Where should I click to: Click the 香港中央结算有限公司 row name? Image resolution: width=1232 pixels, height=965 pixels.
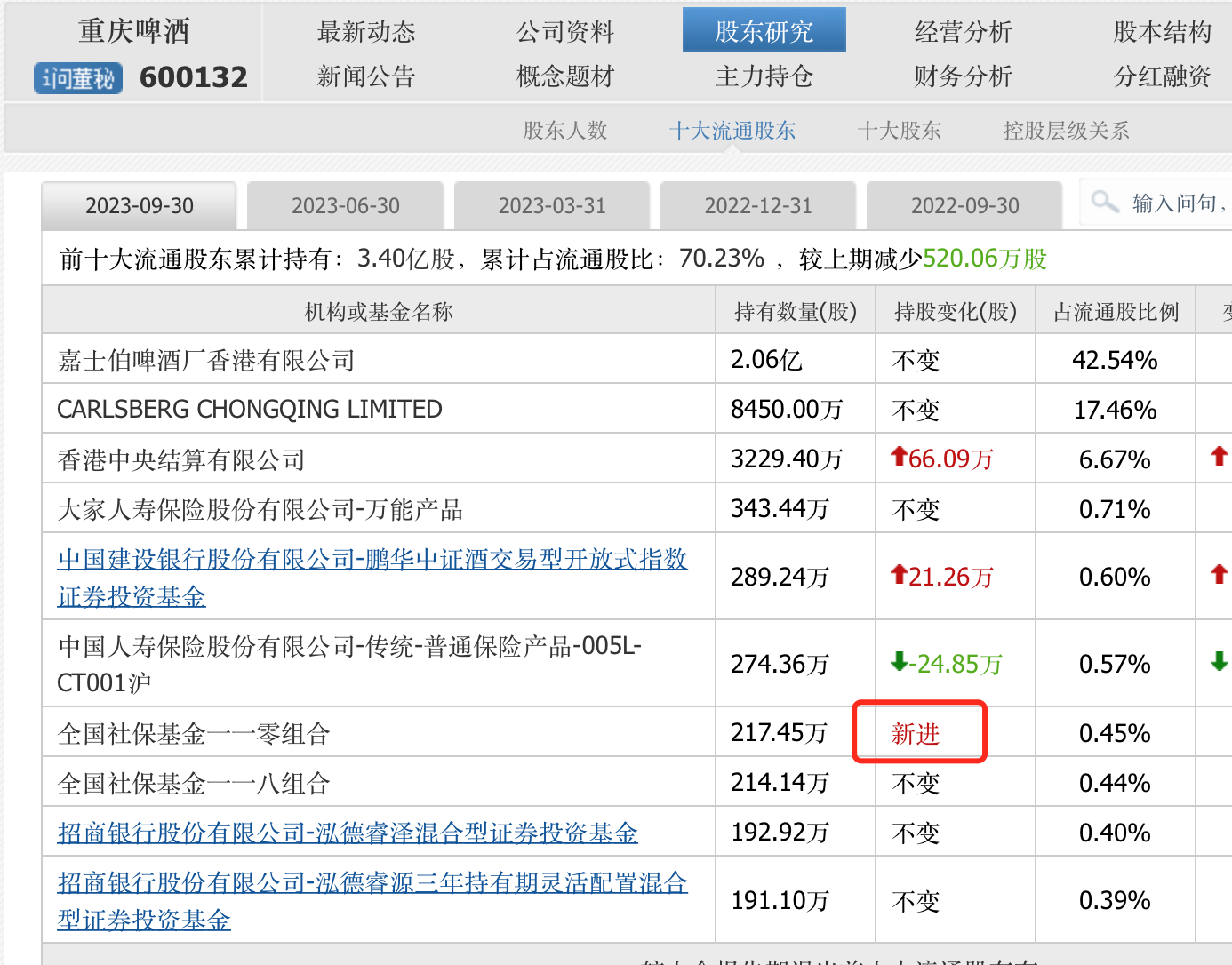point(181,459)
